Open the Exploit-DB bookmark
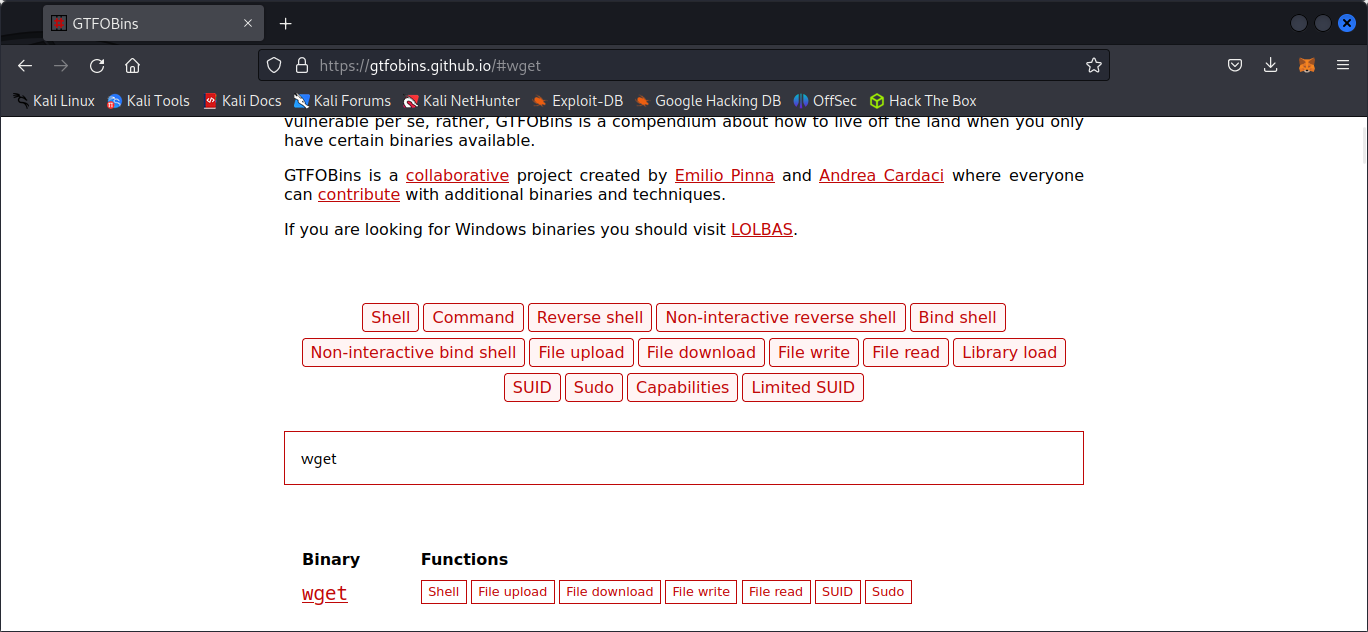1368x632 pixels. (x=577, y=101)
